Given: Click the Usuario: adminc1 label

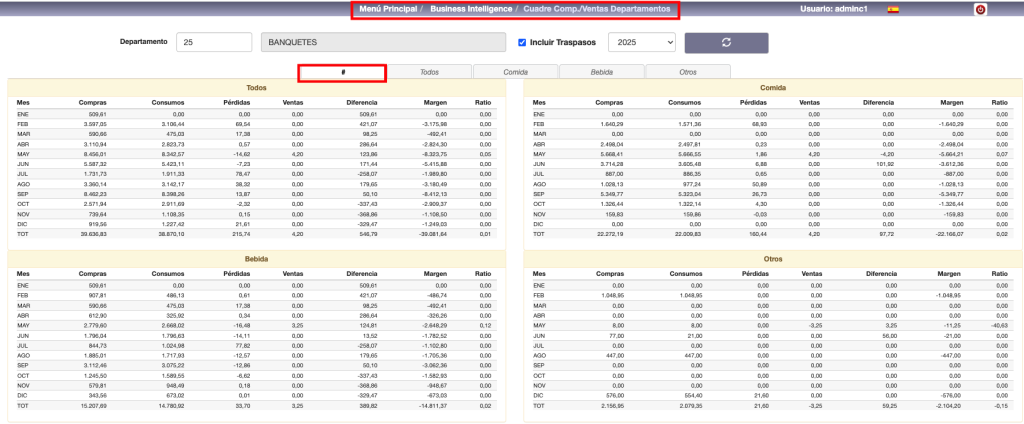Looking at the screenshot, I should [x=835, y=10].
